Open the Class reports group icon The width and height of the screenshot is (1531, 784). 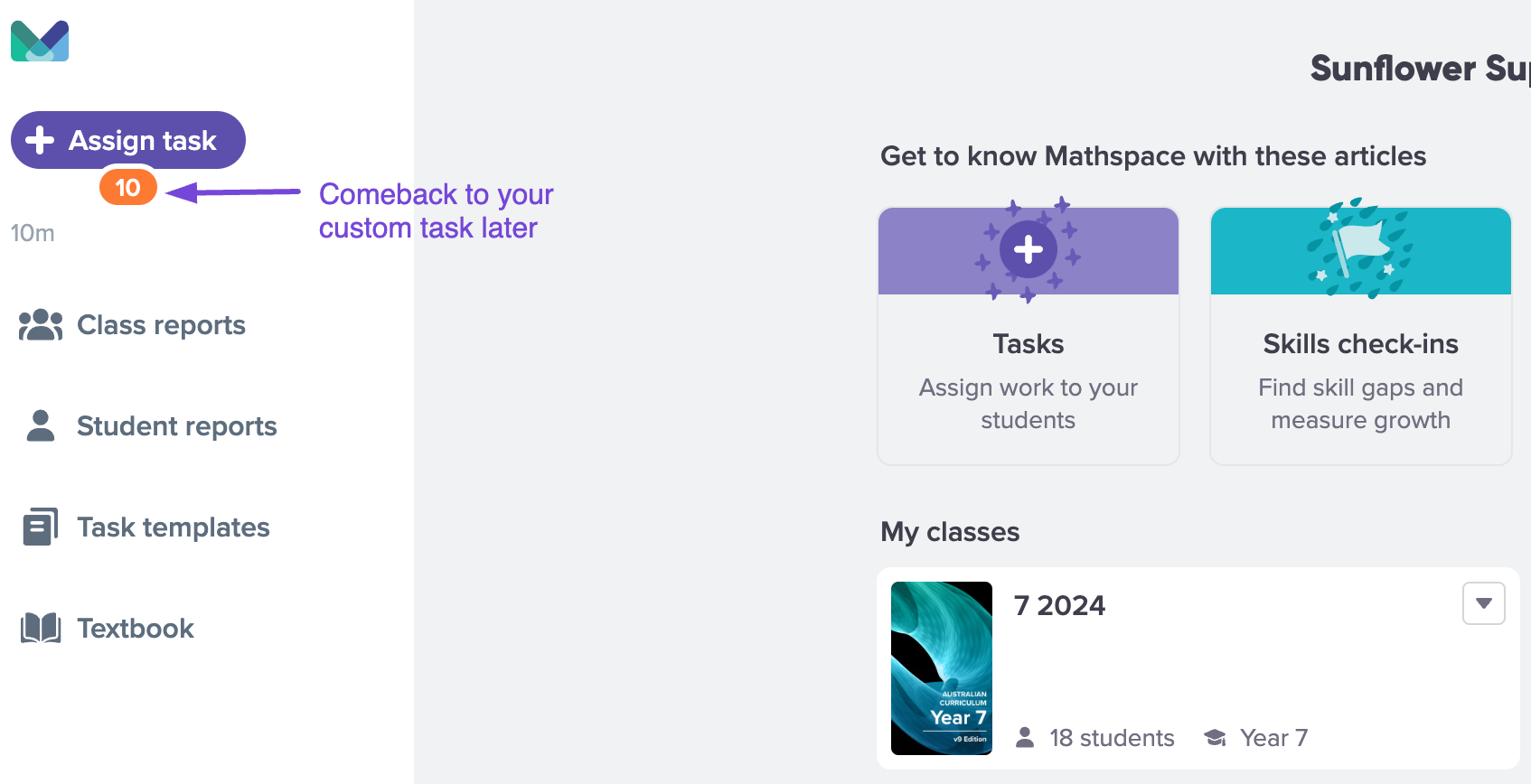pyautogui.click(x=41, y=325)
